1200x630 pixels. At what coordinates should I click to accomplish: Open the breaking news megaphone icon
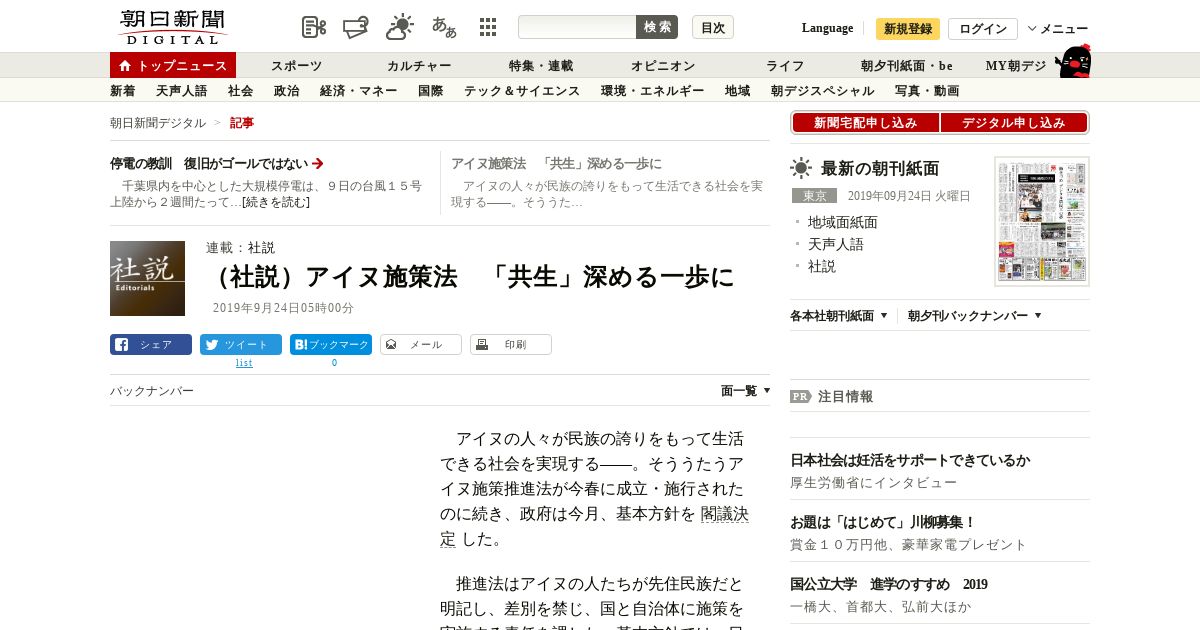(x=356, y=27)
